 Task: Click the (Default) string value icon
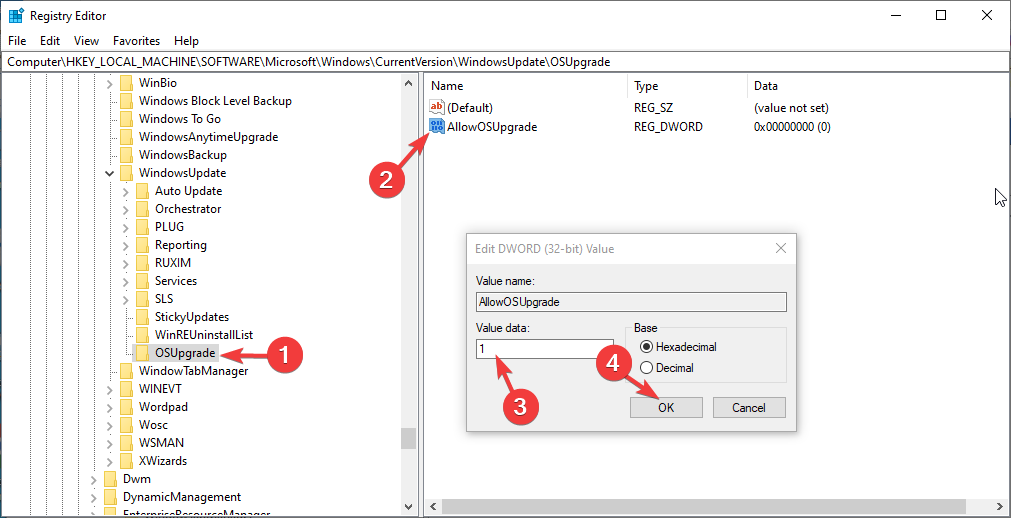tap(437, 108)
